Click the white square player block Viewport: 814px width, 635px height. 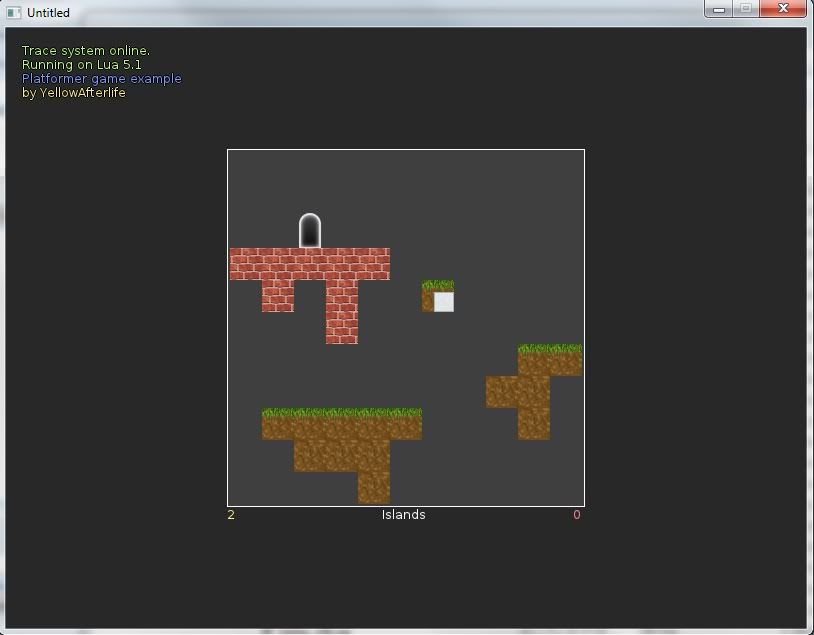444,302
